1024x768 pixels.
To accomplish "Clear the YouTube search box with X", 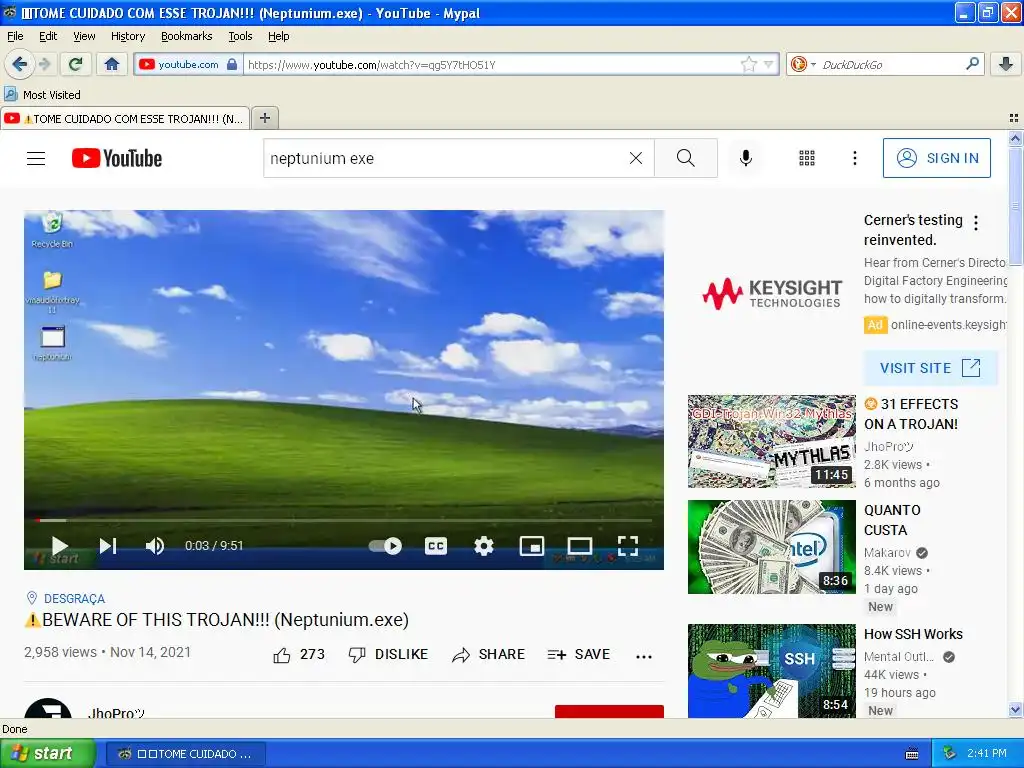I will point(635,158).
